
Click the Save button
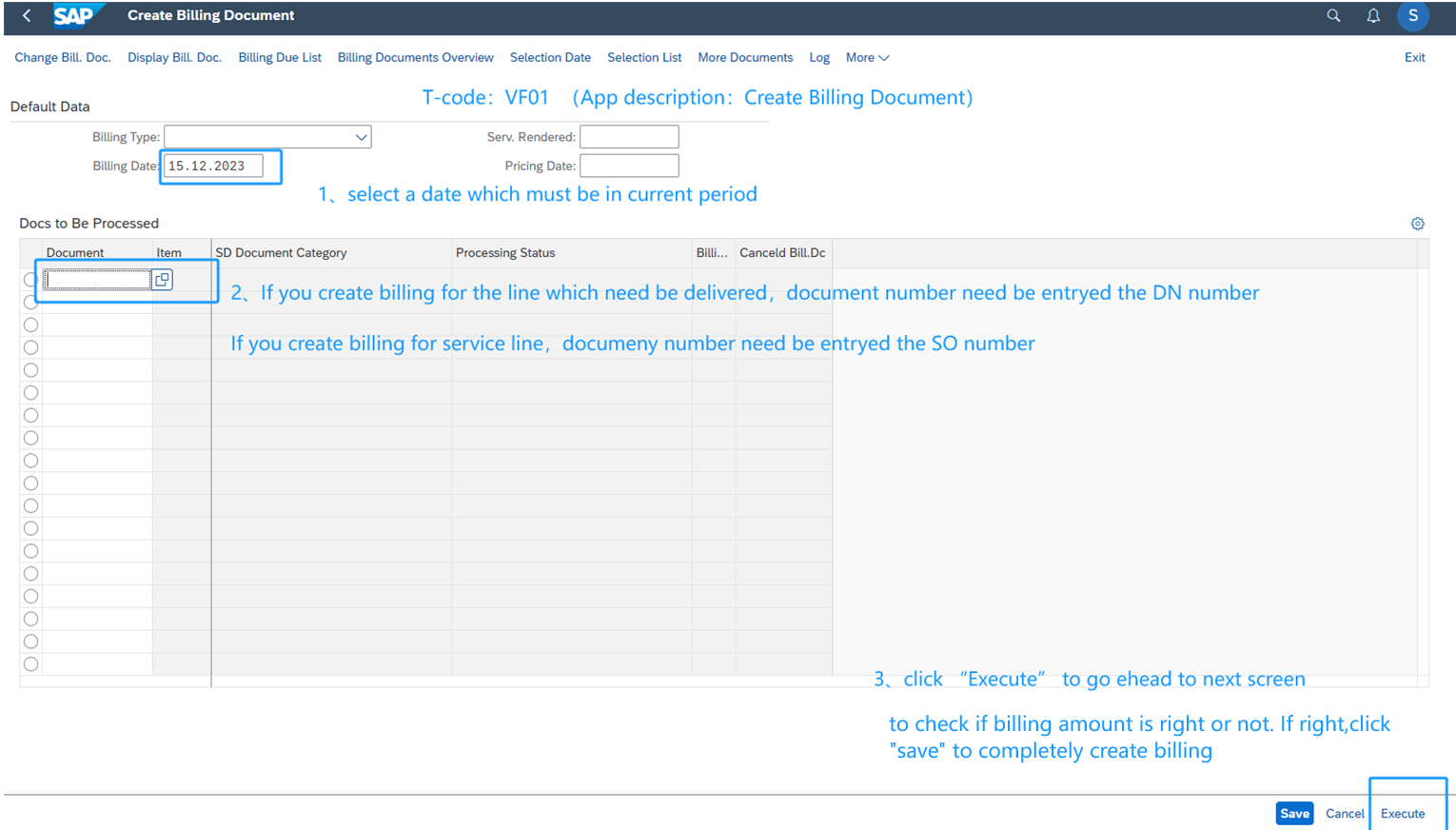(x=1293, y=814)
